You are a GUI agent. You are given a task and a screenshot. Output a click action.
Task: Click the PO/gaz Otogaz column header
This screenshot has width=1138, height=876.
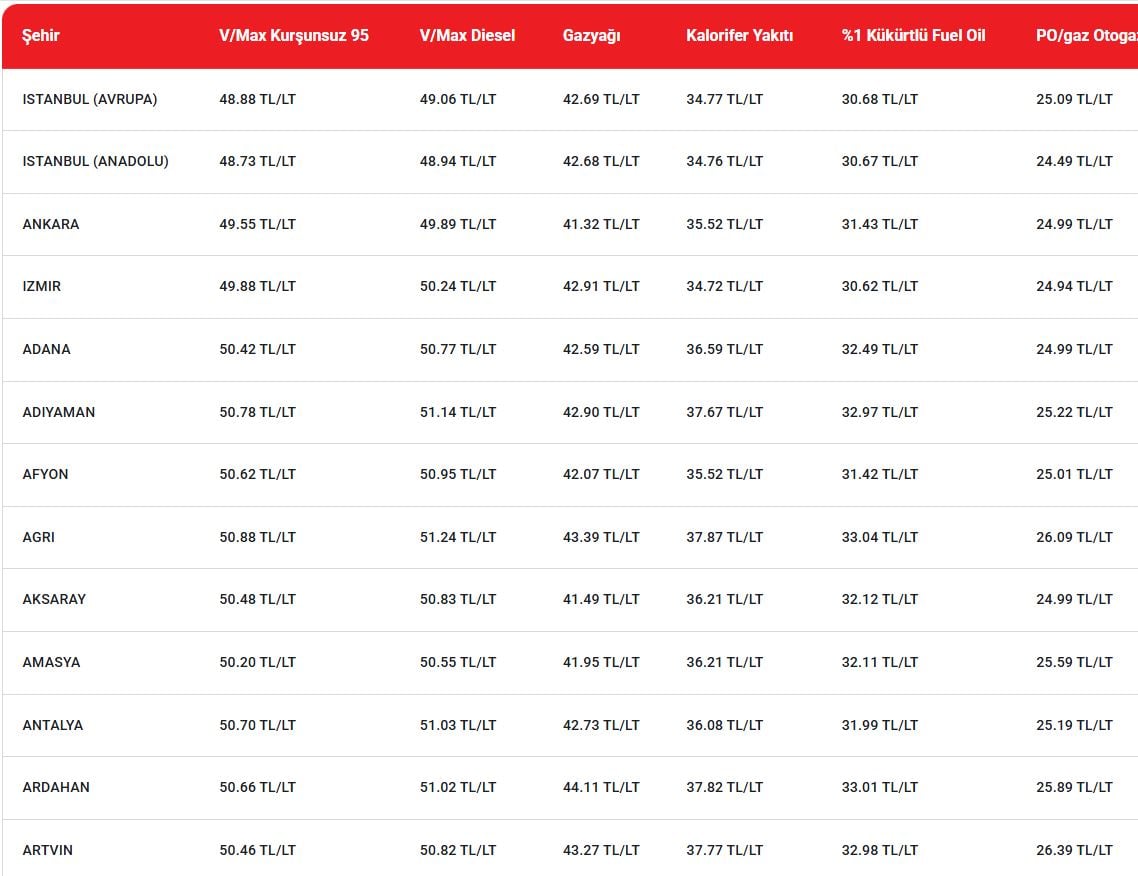tap(1086, 36)
